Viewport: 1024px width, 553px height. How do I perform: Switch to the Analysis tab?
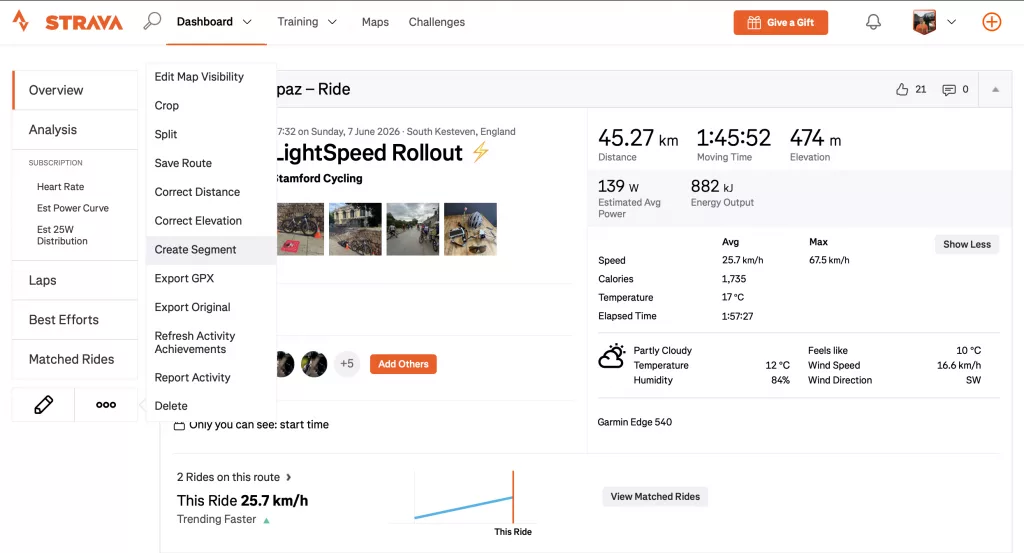(x=75, y=129)
